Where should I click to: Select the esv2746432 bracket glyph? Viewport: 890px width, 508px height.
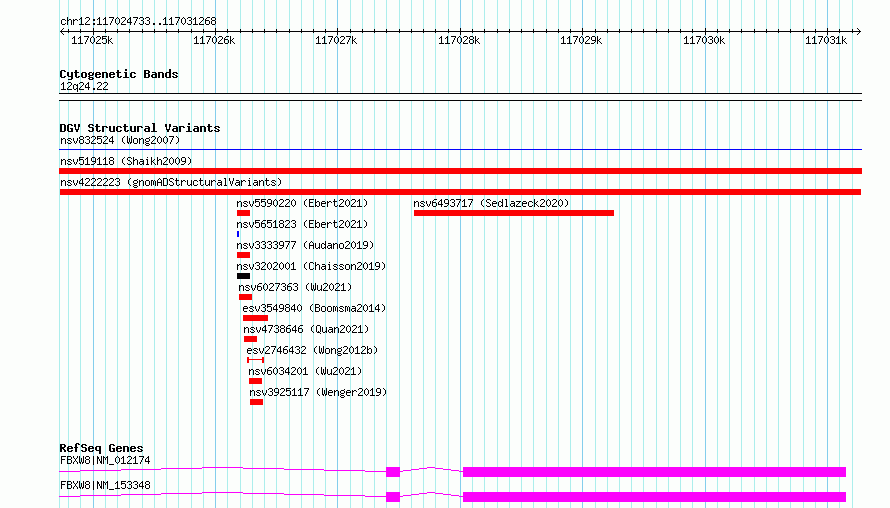[255, 360]
